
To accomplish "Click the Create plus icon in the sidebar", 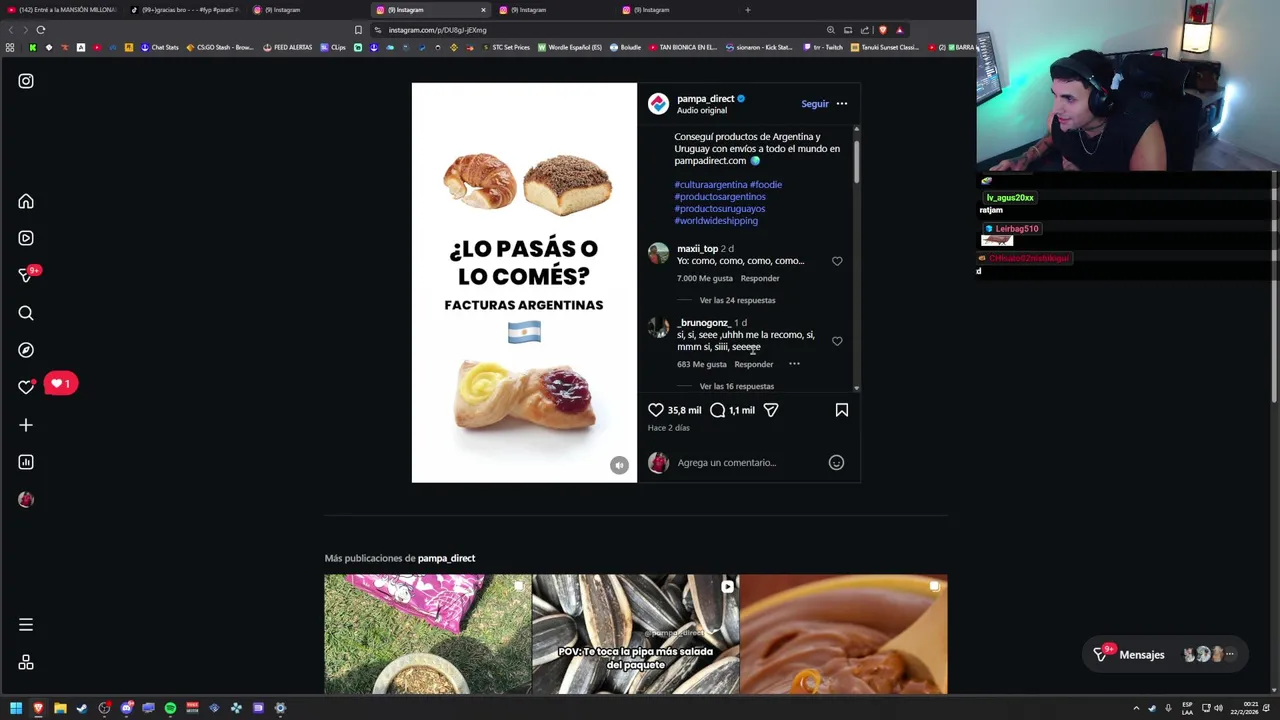I will point(26,425).
